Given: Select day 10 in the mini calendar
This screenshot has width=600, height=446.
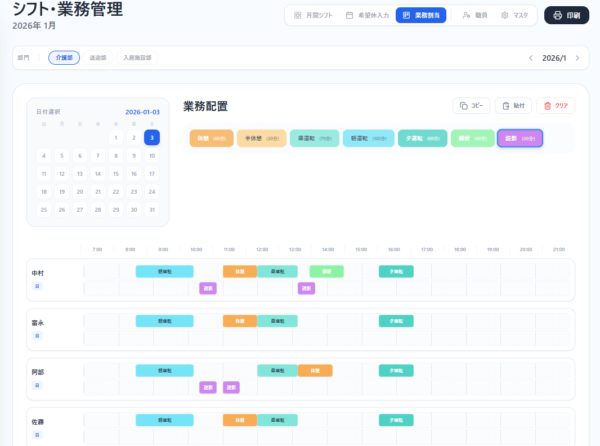Looking at the screenshot, I should pyautogui.click(x=151, y=156).
